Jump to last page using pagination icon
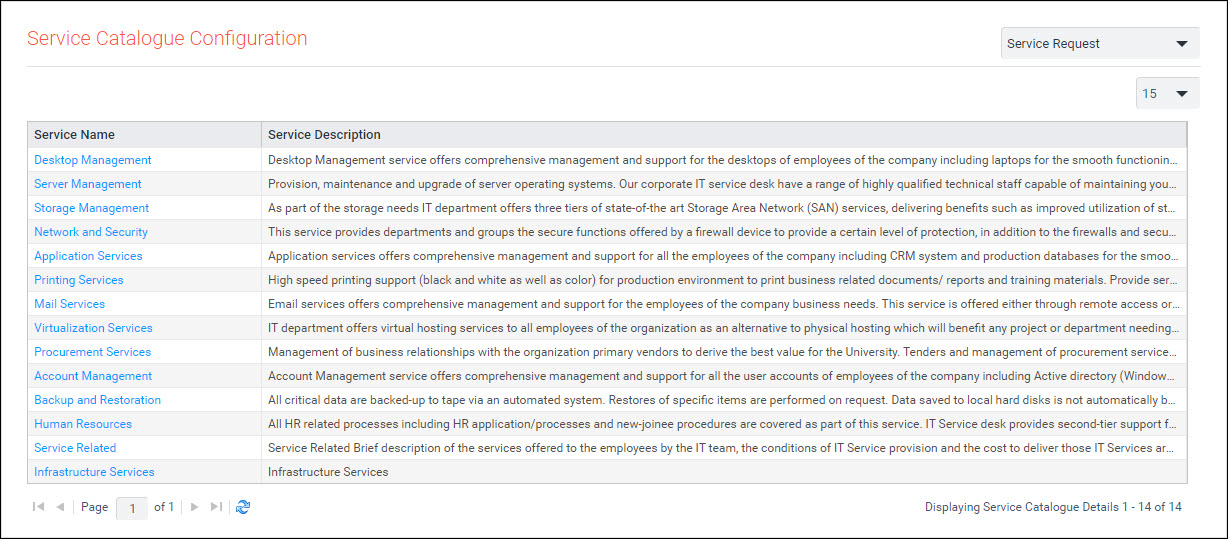The image size is (1228, 539). 216,507
